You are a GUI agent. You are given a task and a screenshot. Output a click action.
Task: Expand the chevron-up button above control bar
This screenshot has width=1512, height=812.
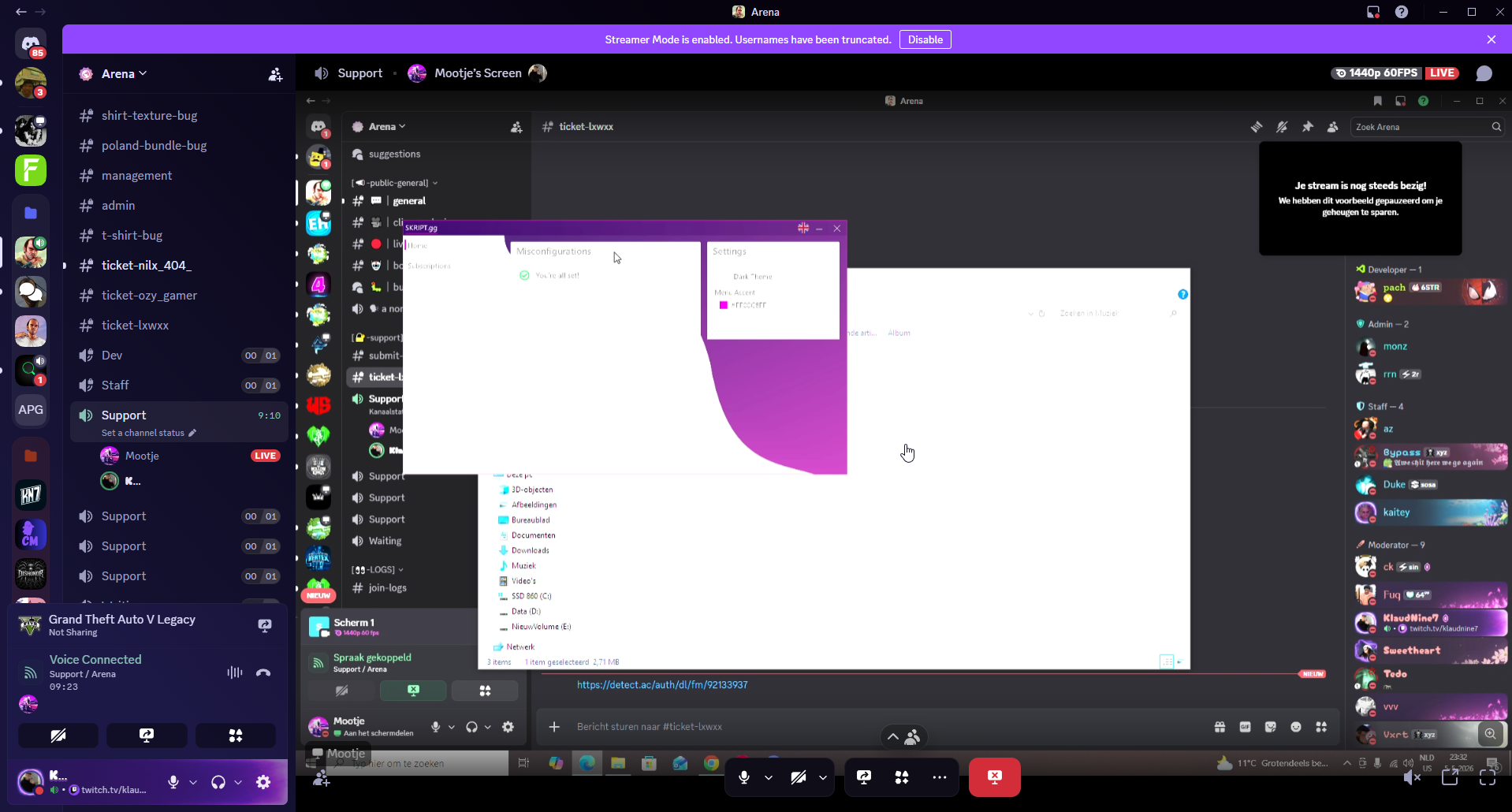[892, 736]
